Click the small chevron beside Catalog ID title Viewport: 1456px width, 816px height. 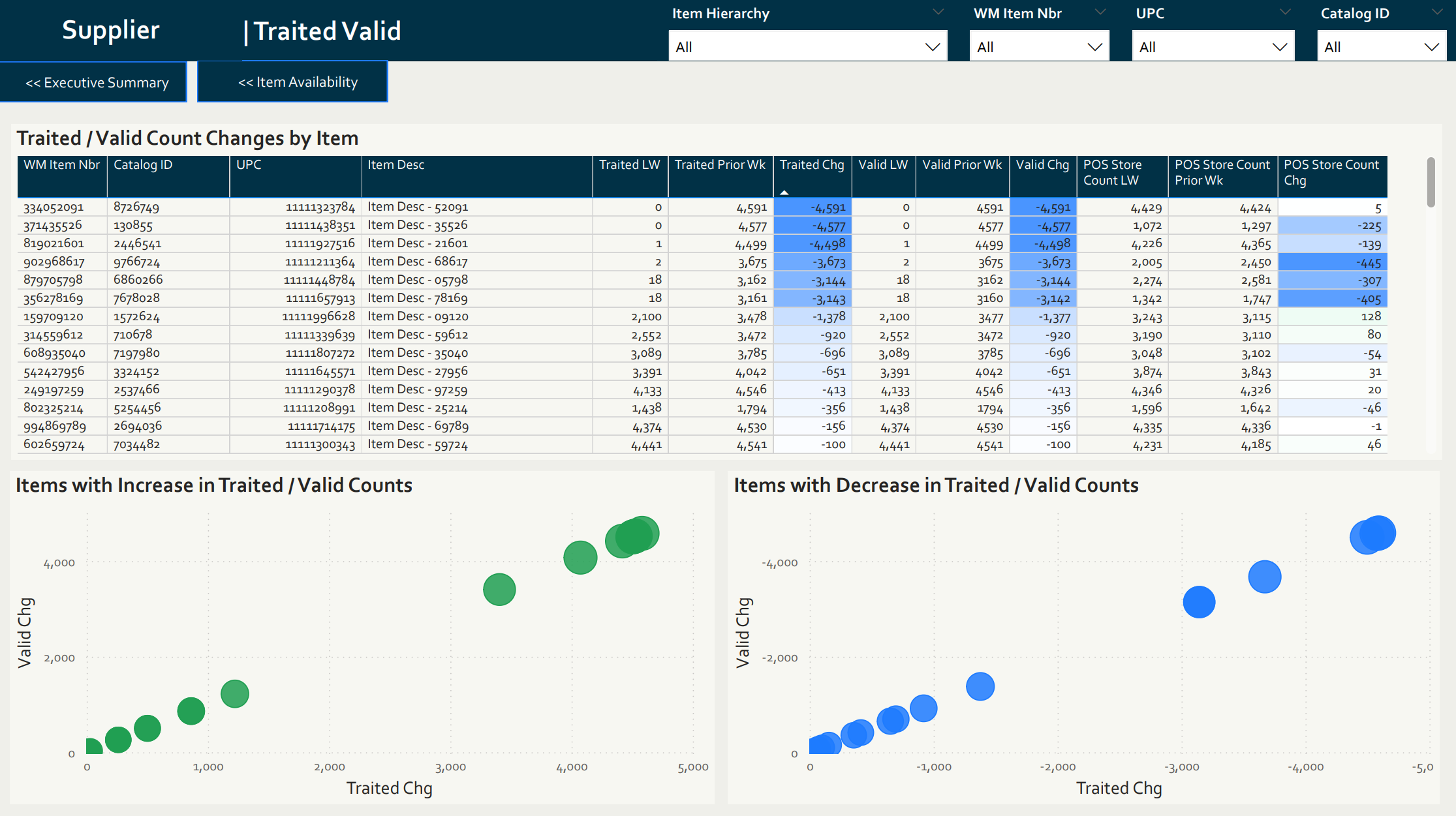1436,12
